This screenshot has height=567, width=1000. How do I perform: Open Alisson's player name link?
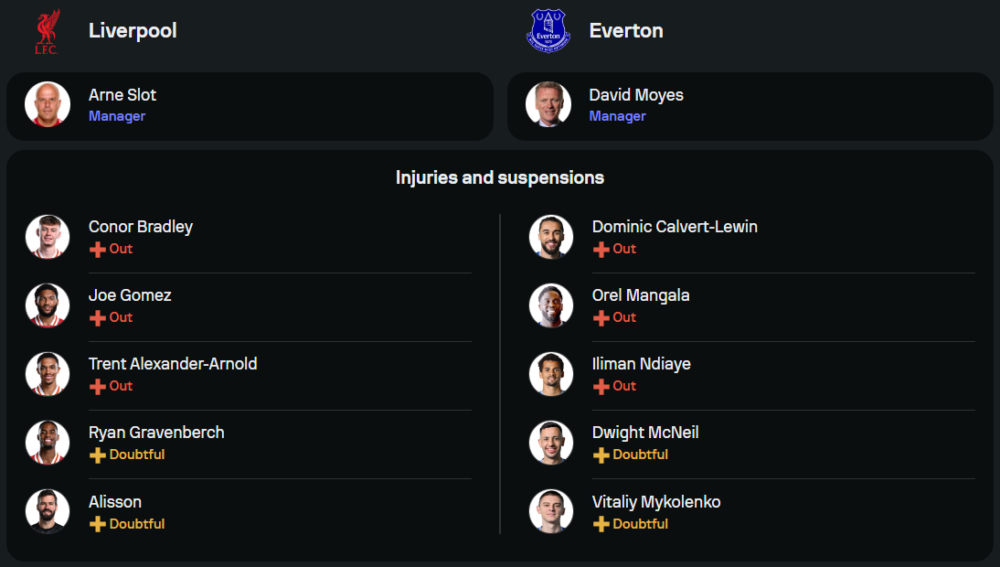[115, 502]
